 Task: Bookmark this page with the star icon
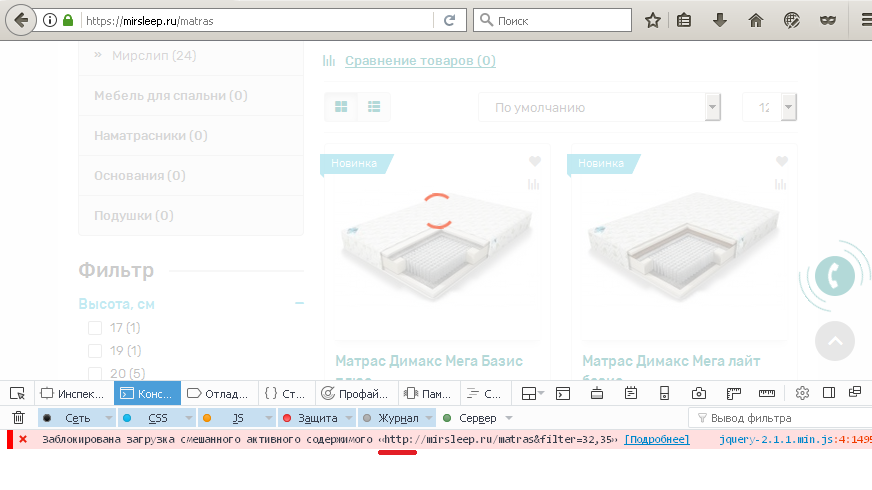tap(652, 21)
